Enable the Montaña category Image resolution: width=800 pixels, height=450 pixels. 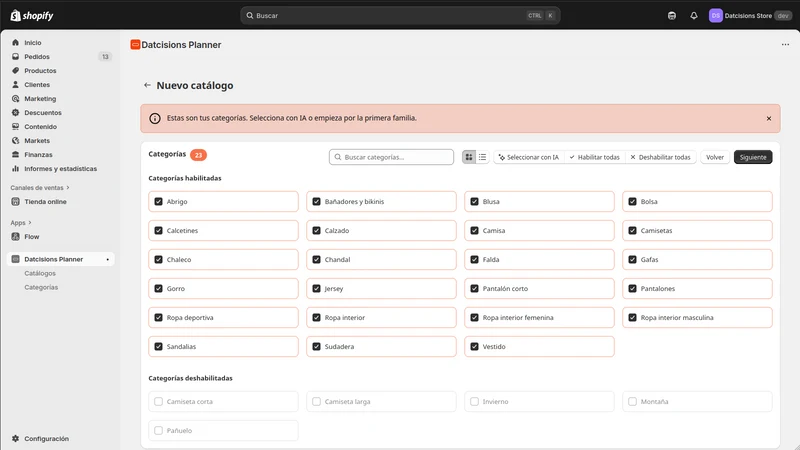[633, 402]
